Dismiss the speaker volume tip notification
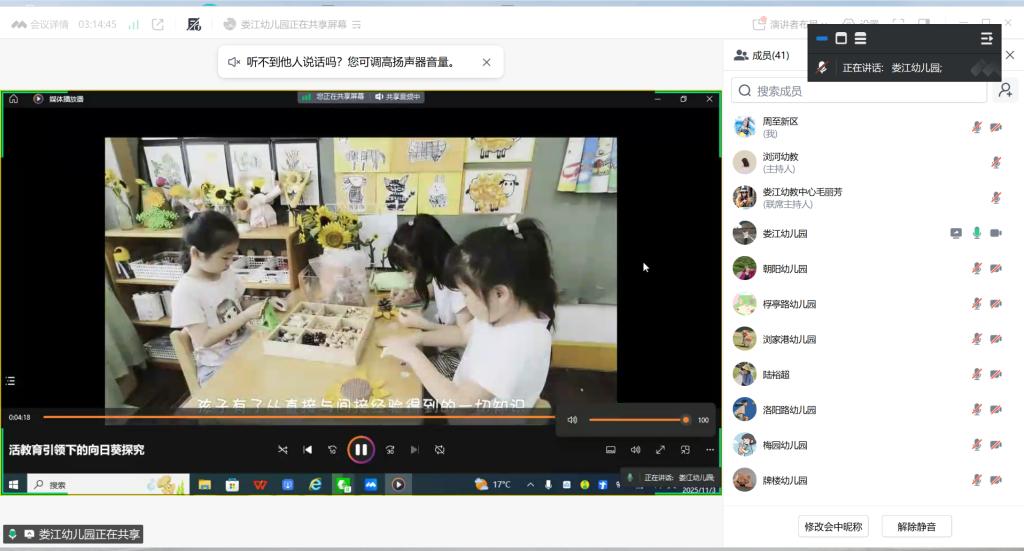The width and height of the screenshot is (1024, 551). click(486, 62)
